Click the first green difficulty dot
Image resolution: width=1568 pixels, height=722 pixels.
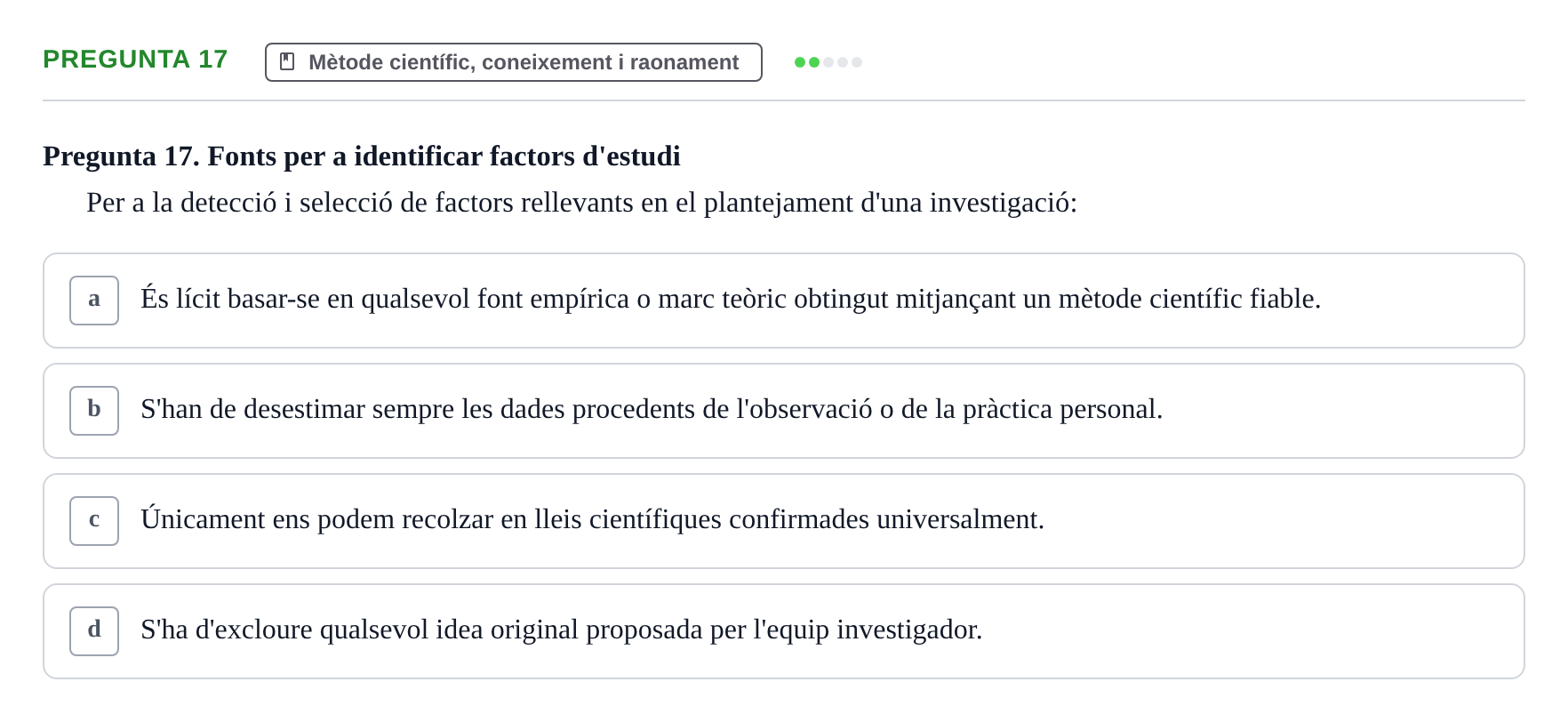800,62
